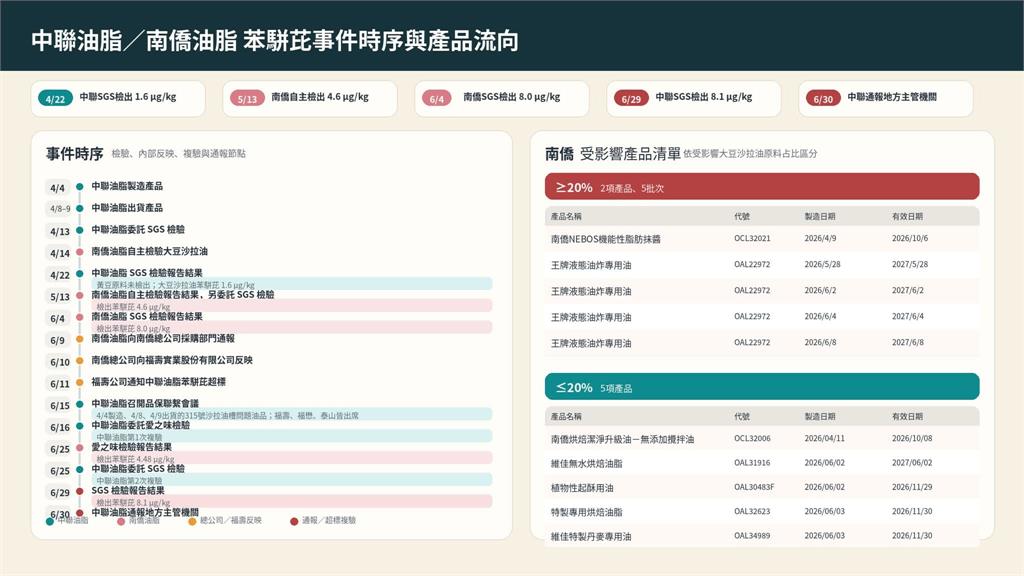Image resolution: width=1024 pixels, height=576 pixels.
Task: Select timeline entry 南僑油脂自主檢驗大豆沙拉油
Action: tap(150, 251)
